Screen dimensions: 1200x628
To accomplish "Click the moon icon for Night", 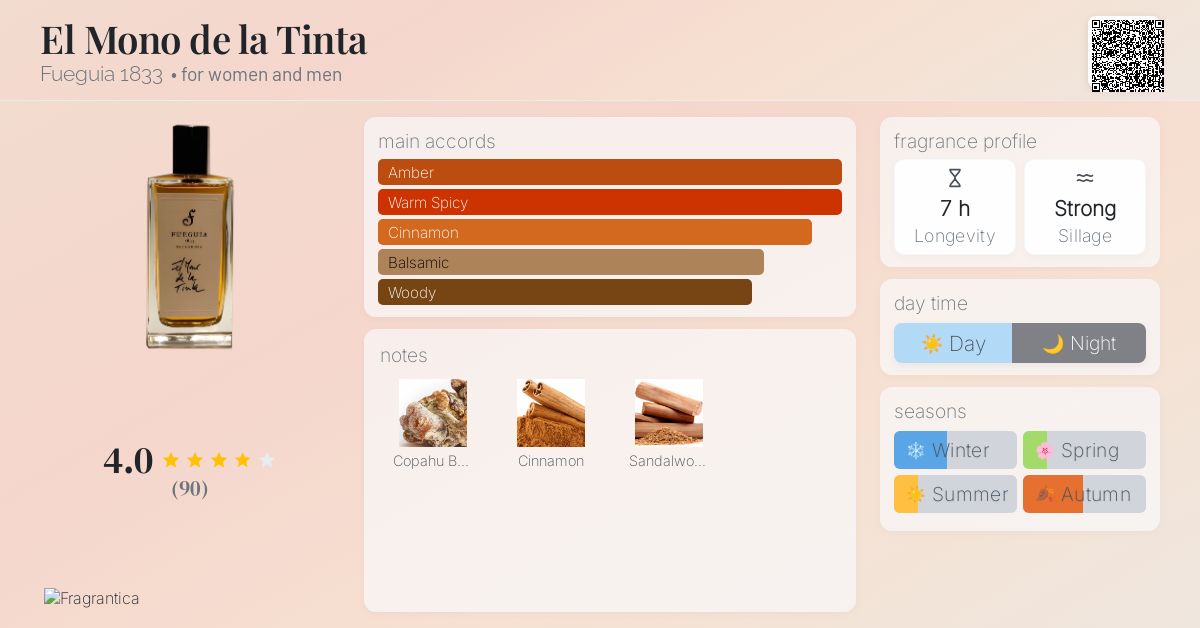I will 1053,344.
